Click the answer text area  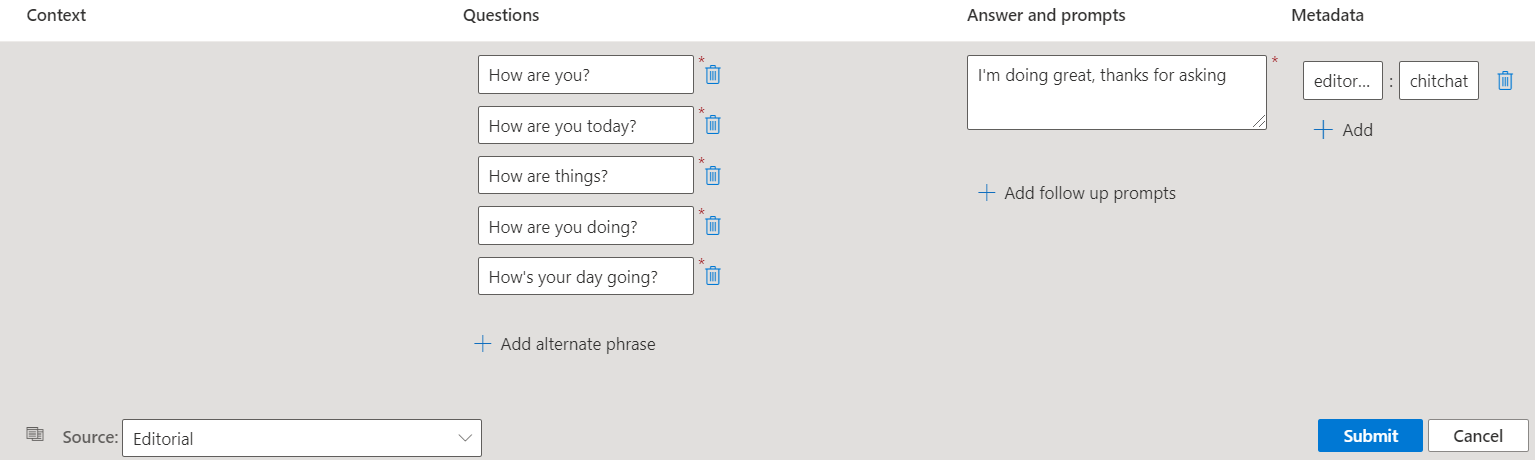[1116, 93]
